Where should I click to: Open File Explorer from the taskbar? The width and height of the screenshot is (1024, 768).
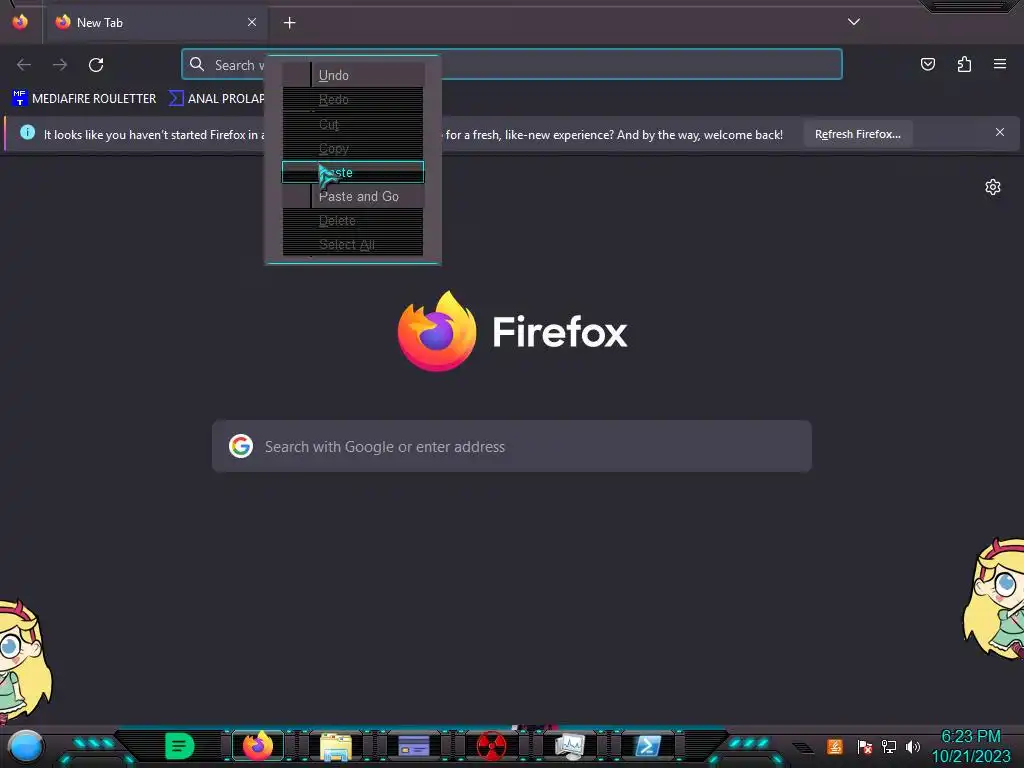coord(336,746)
